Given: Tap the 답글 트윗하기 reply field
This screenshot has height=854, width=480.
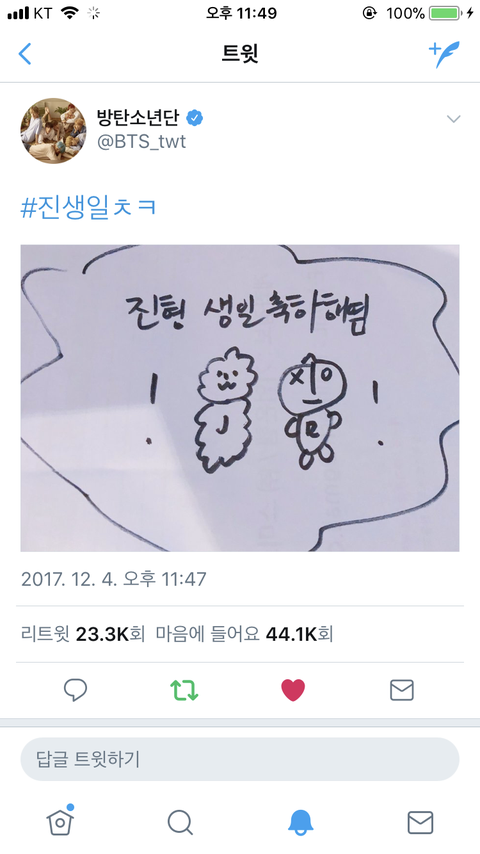Looking at the screenshot, I should coord(240,759).
